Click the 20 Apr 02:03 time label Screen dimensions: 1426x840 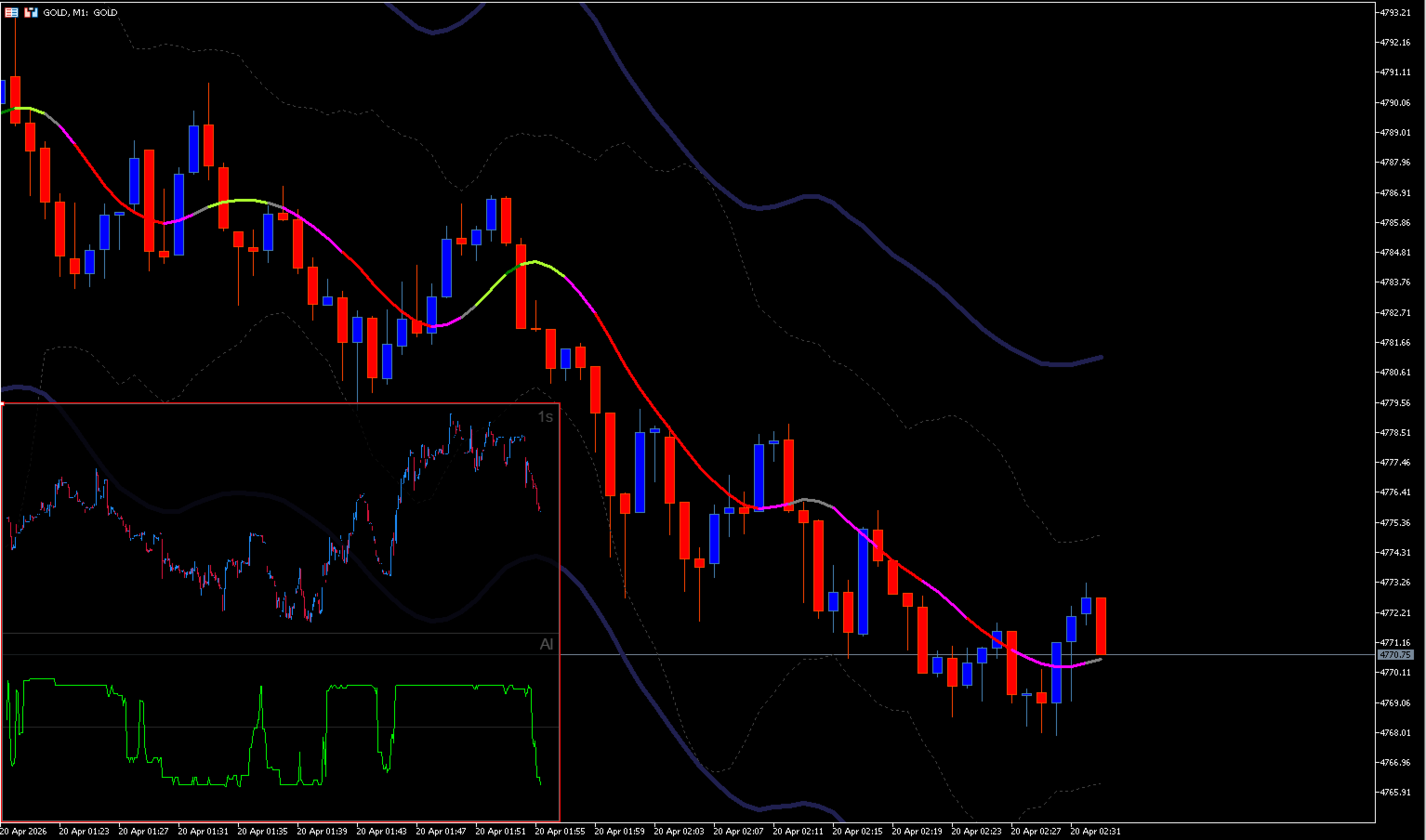[679, 832]
